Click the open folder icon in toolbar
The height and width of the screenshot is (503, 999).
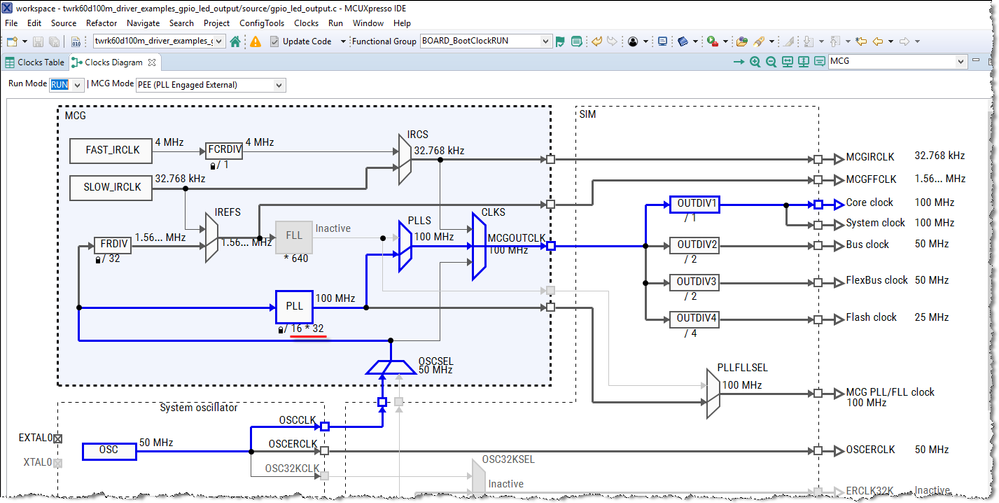(x=742, y=41)
